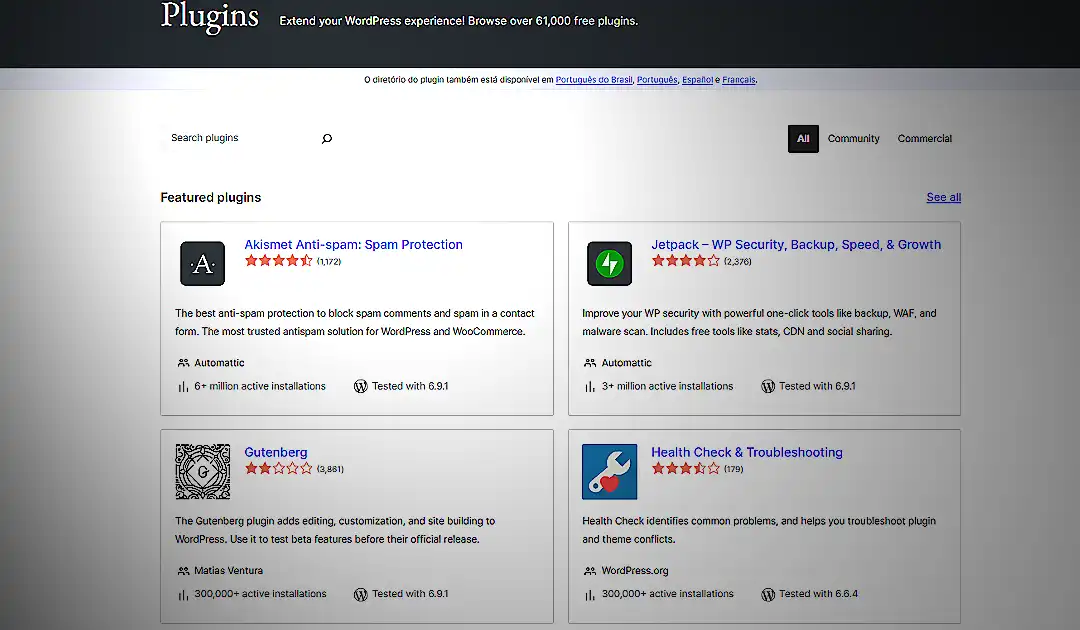
Task: Click Health Check review count (179)
Action: 734,469
